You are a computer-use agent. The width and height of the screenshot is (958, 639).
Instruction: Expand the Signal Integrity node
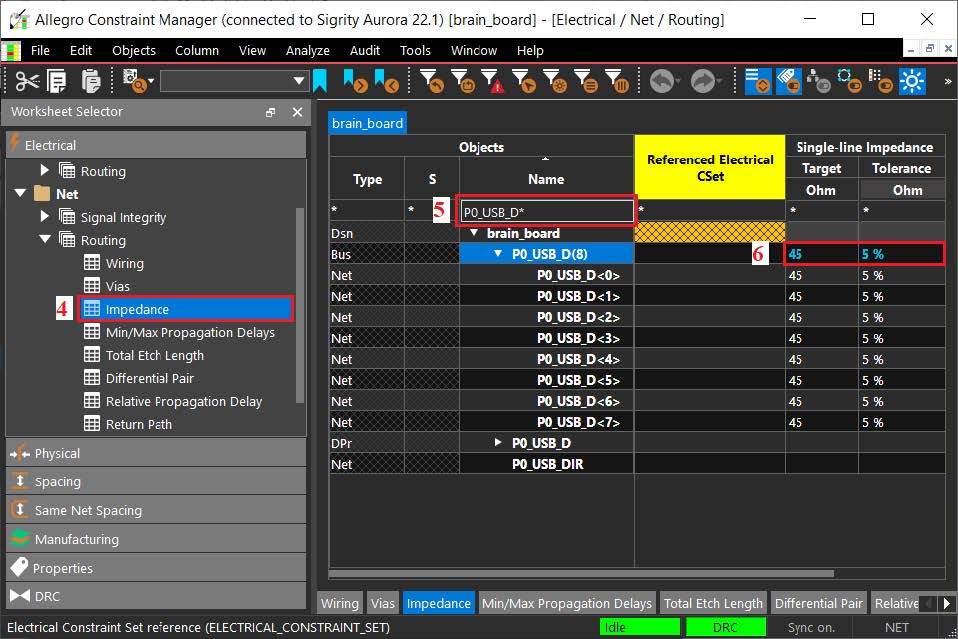click(x=44, y=216)
